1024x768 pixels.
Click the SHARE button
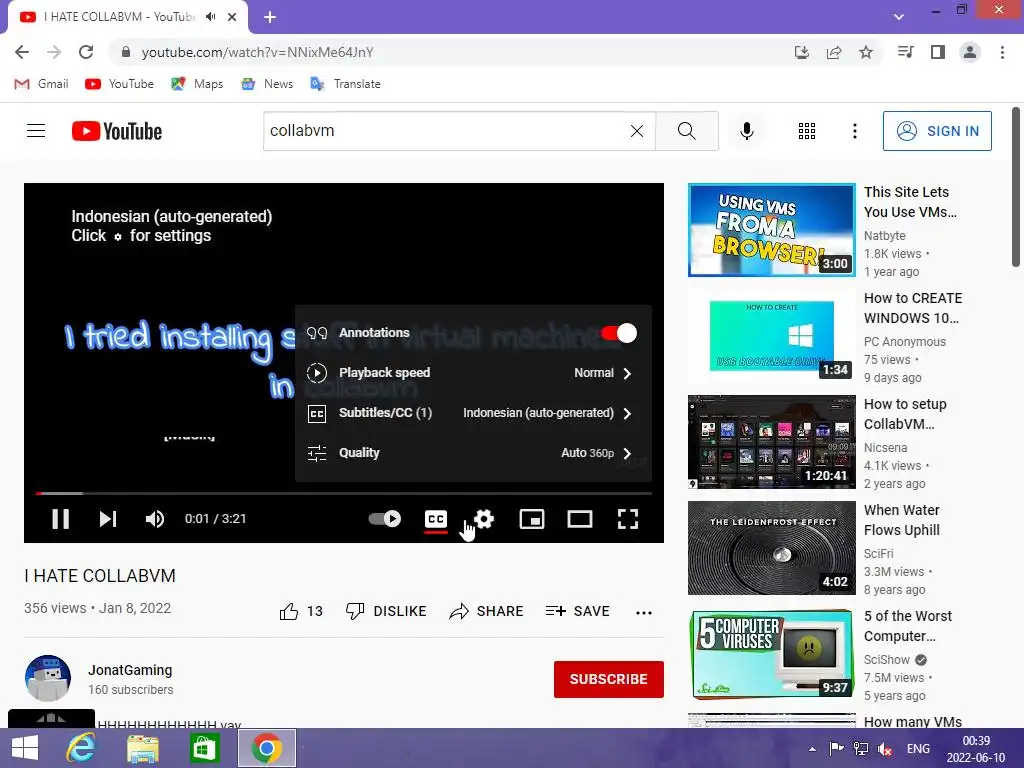click(x=487, y=611)
